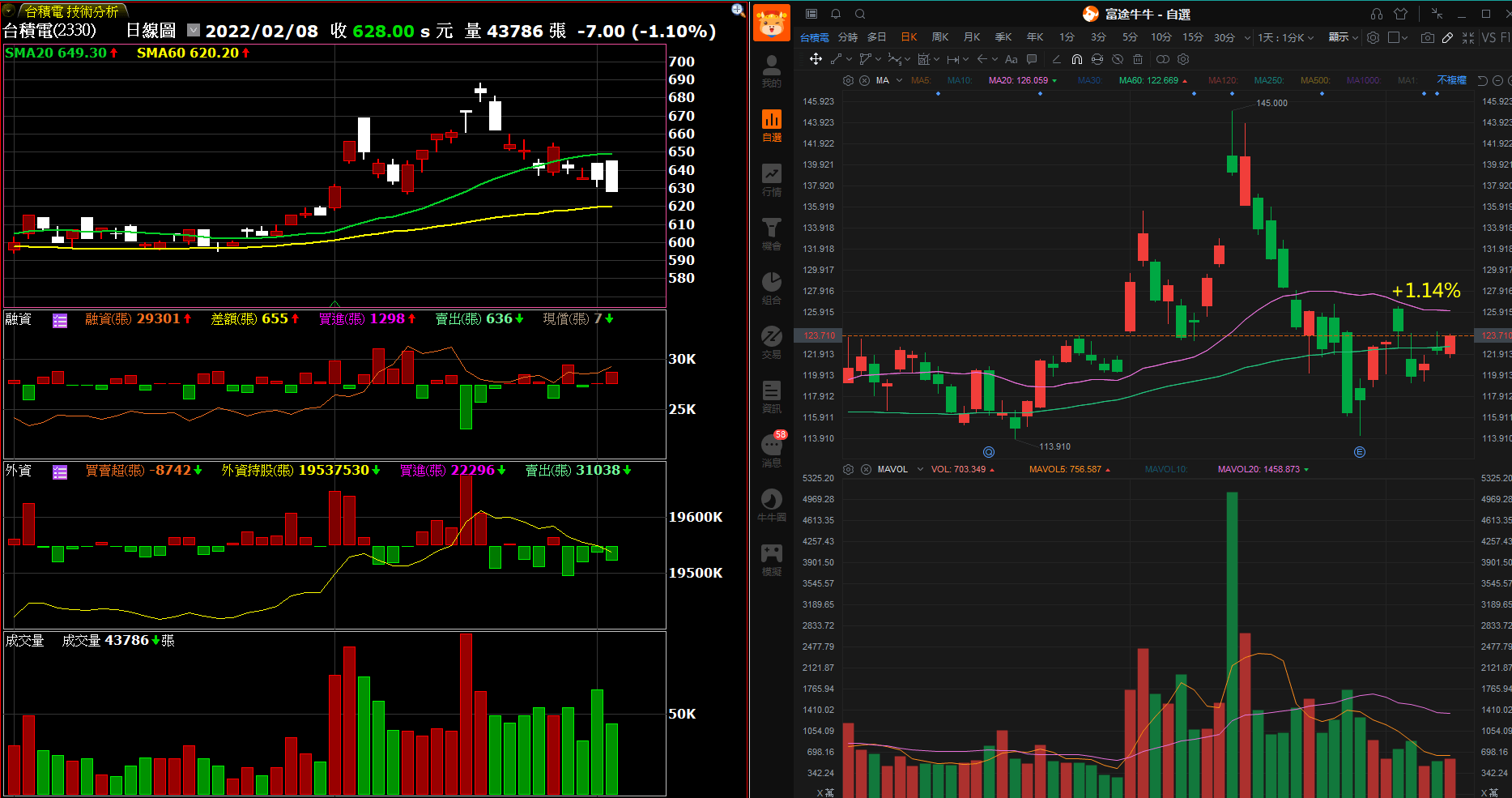Select the angle line drawing tool
Viewport: 1512px width, 798px height.
pos(1056,59)
